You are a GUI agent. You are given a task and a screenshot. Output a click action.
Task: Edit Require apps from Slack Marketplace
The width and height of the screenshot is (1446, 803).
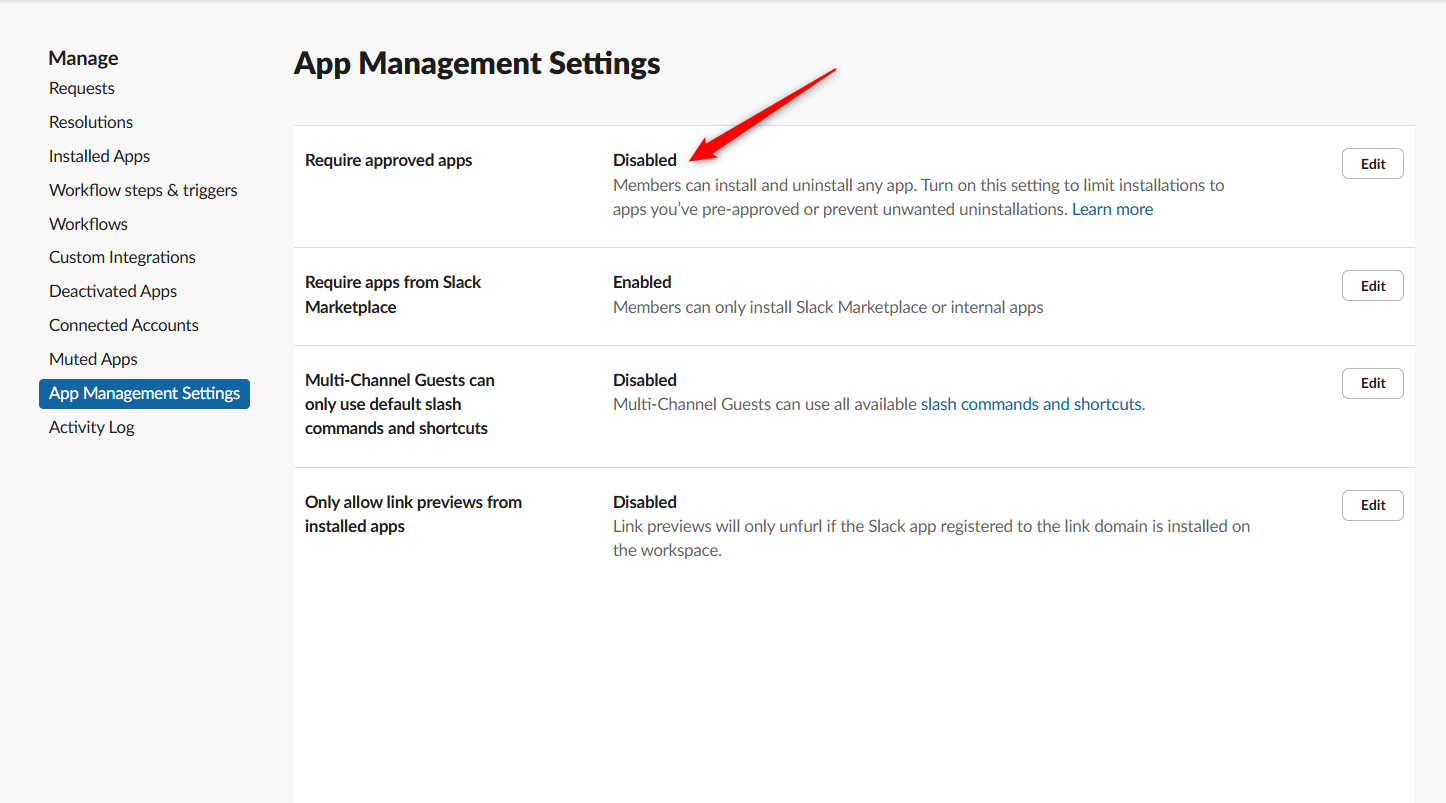tap(1372, 286)
